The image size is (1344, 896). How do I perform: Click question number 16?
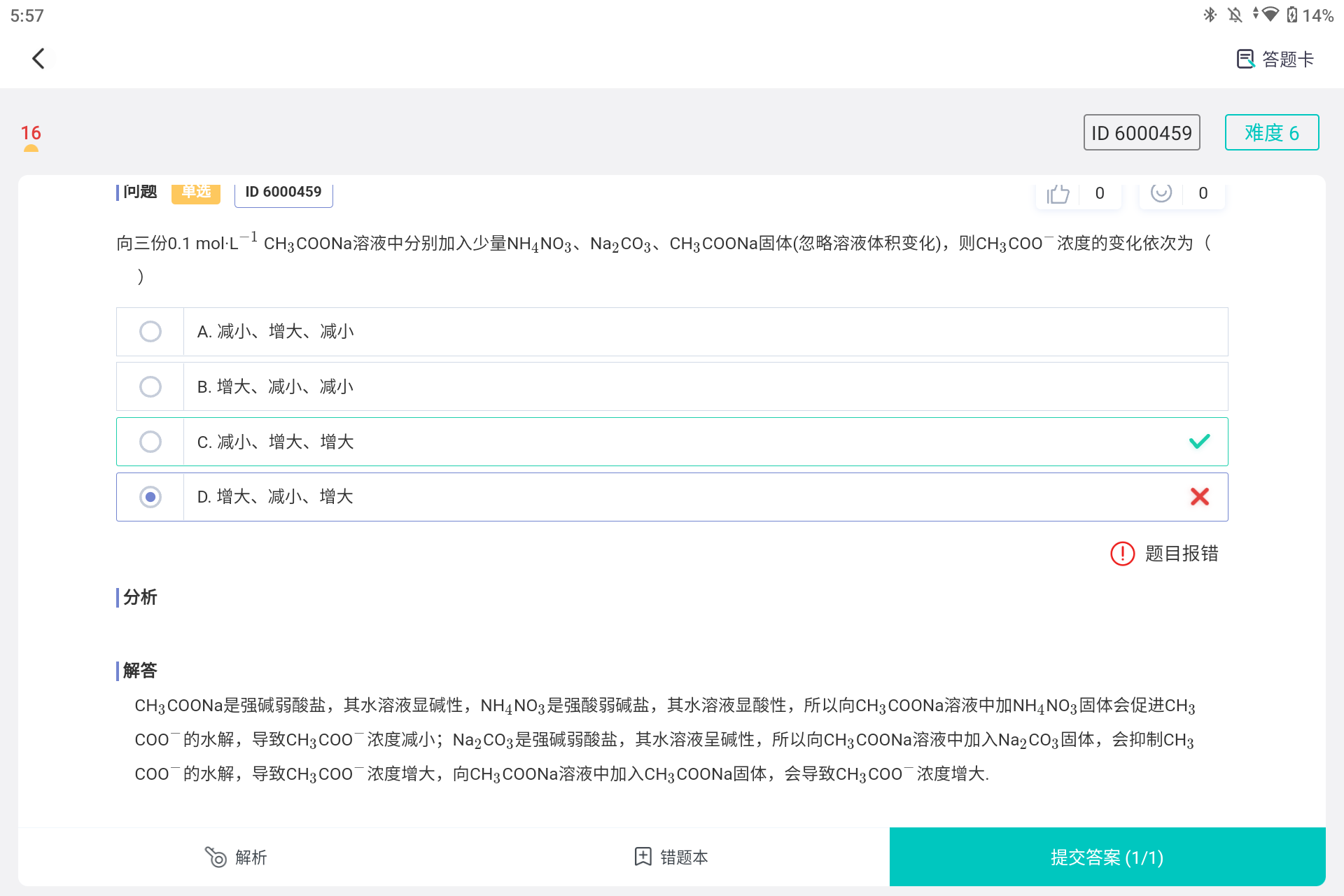click(31, 133)
